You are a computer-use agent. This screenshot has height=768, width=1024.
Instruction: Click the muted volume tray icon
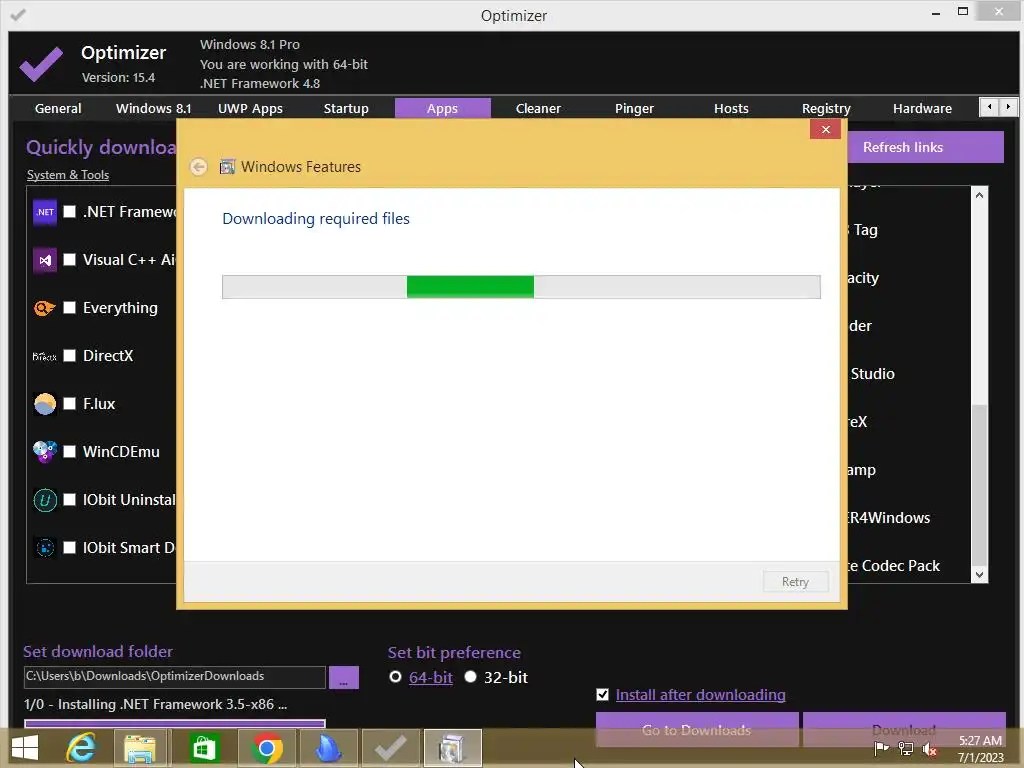[930, 749]
